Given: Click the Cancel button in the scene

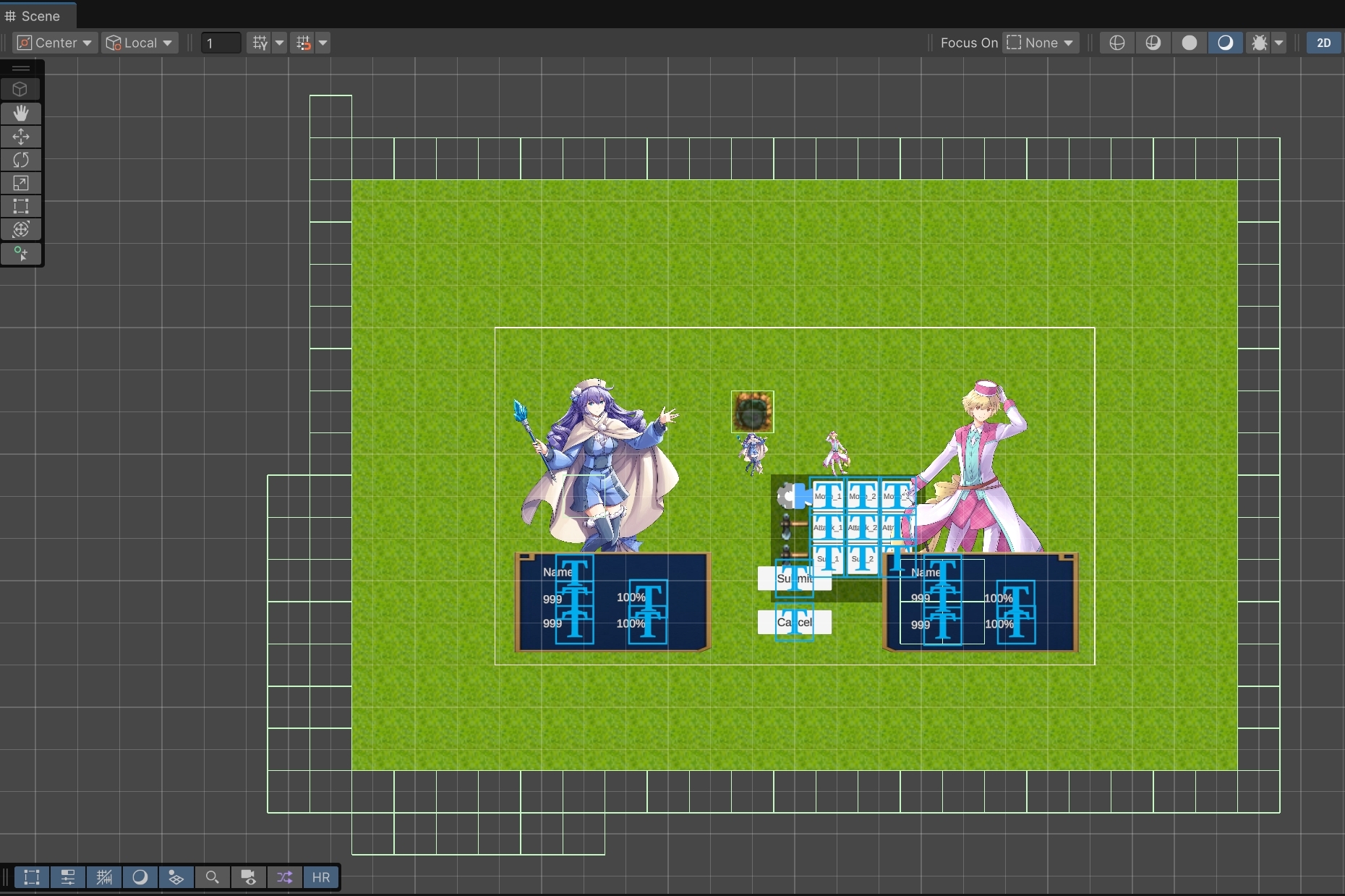Looking at the screenshot, I should point(794,622).
